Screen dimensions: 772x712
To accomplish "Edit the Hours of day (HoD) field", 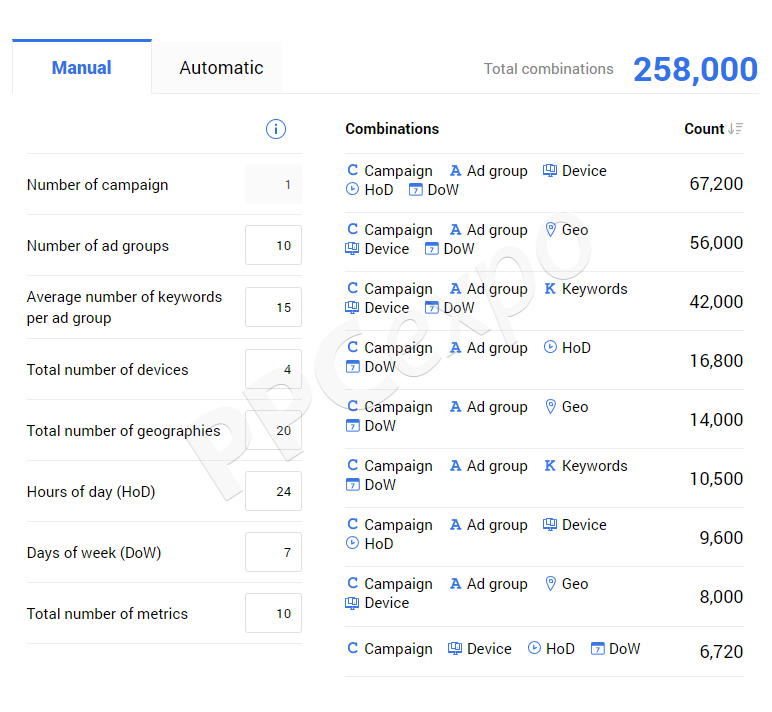I will (x=273, y=491).
